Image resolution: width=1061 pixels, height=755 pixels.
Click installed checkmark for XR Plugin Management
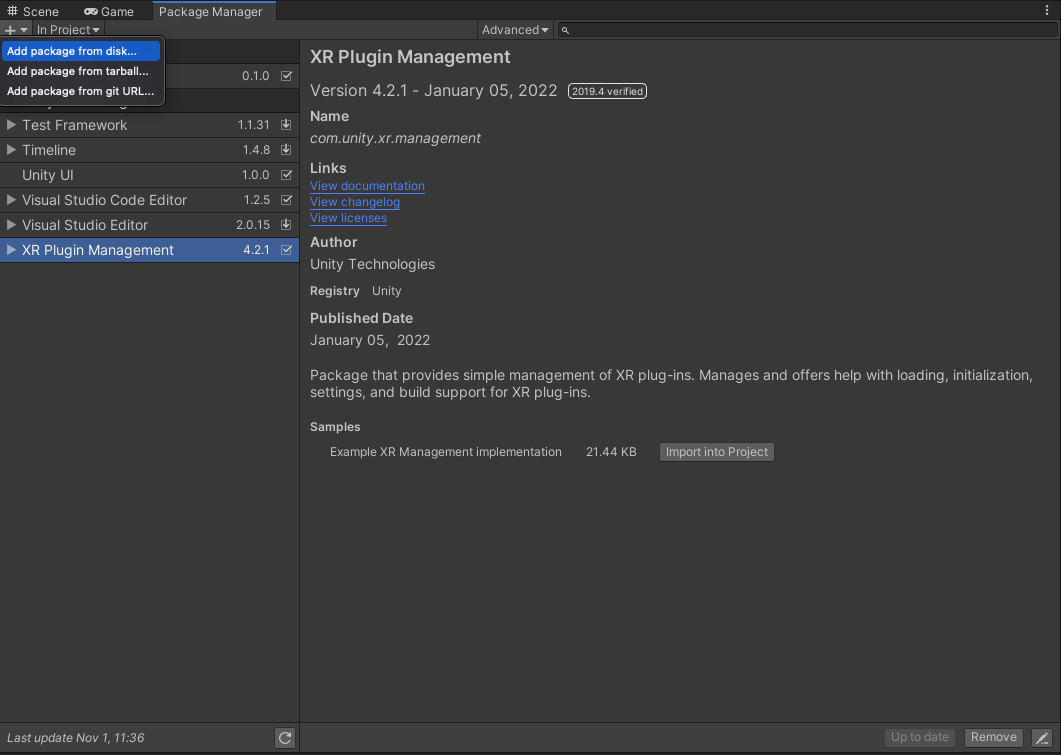287,250
